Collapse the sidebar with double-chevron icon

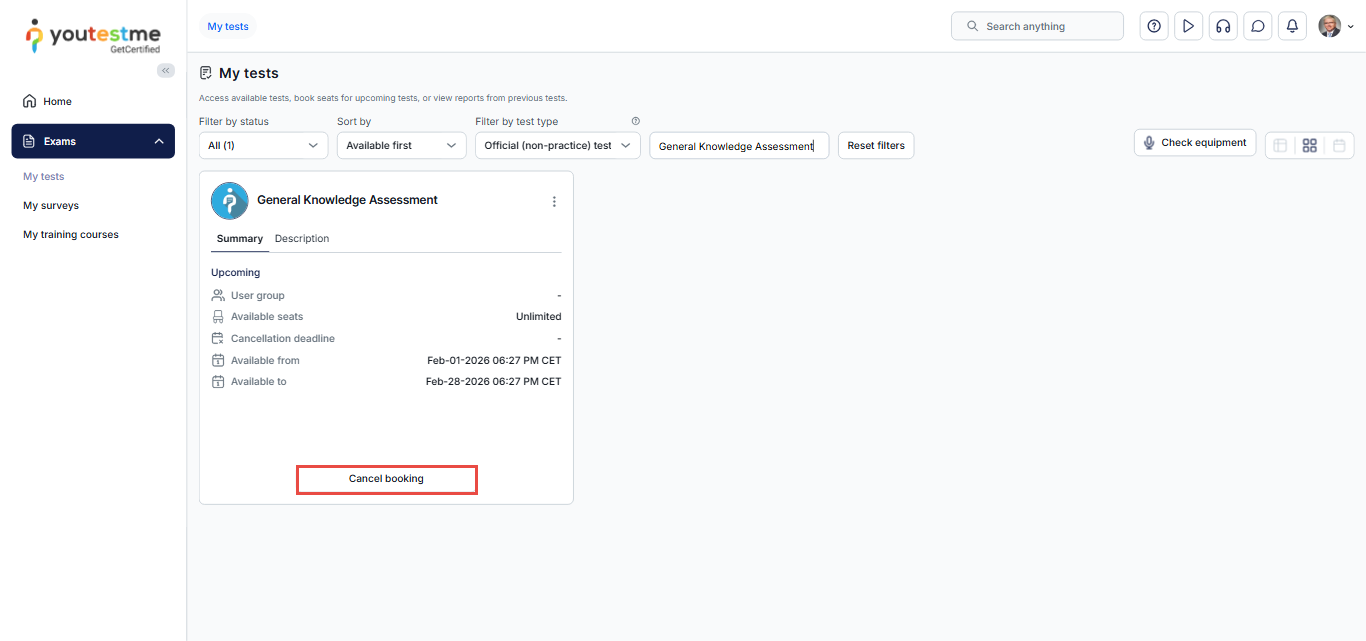(166, 70)
